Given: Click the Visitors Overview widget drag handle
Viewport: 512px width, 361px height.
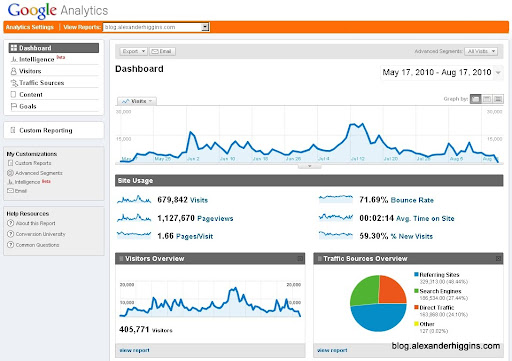Looking at the screenshot, I should coord(121,258).
